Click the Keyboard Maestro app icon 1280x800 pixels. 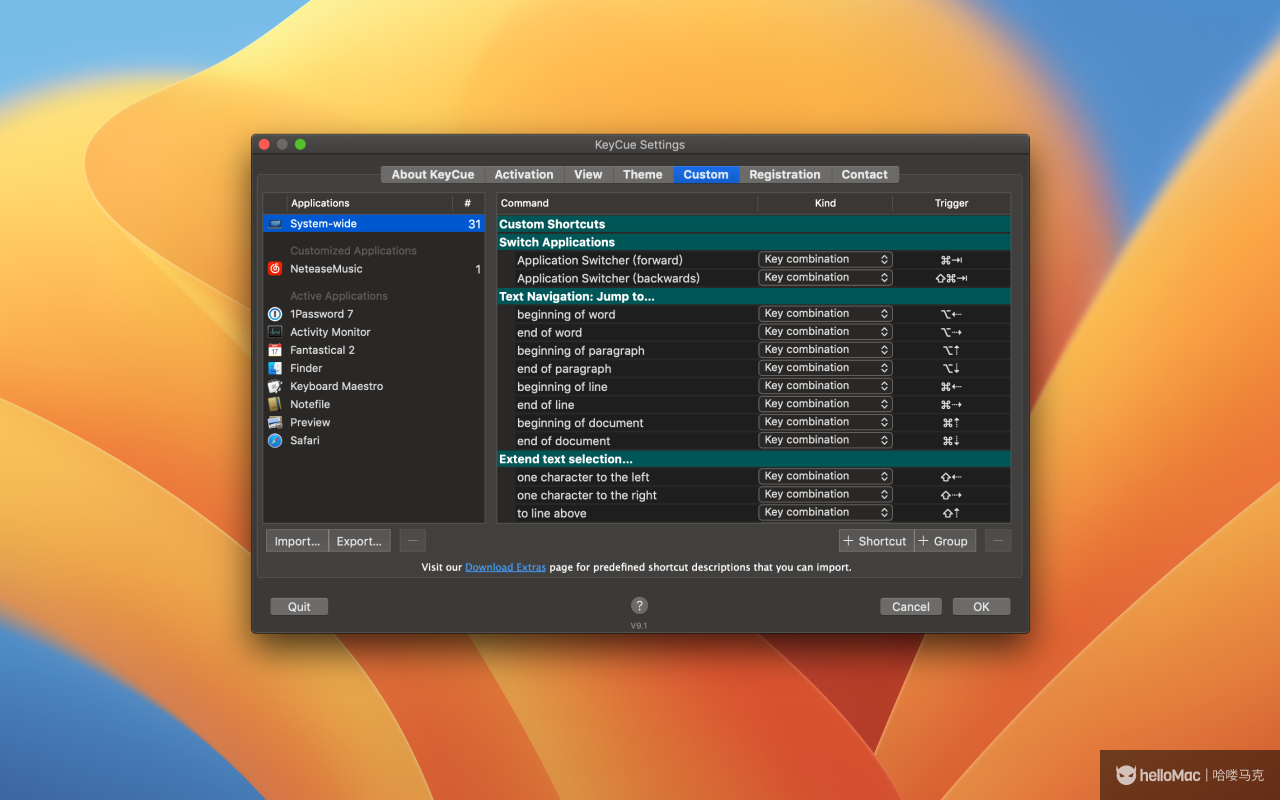tap(275, 386)
